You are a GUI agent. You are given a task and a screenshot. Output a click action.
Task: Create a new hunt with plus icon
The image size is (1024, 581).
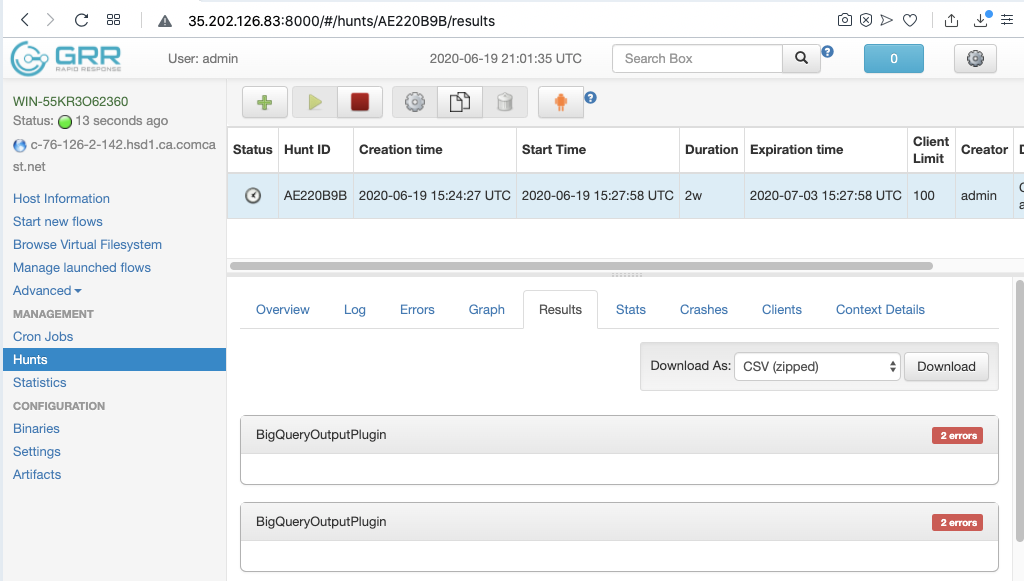(x=264, y=102)
